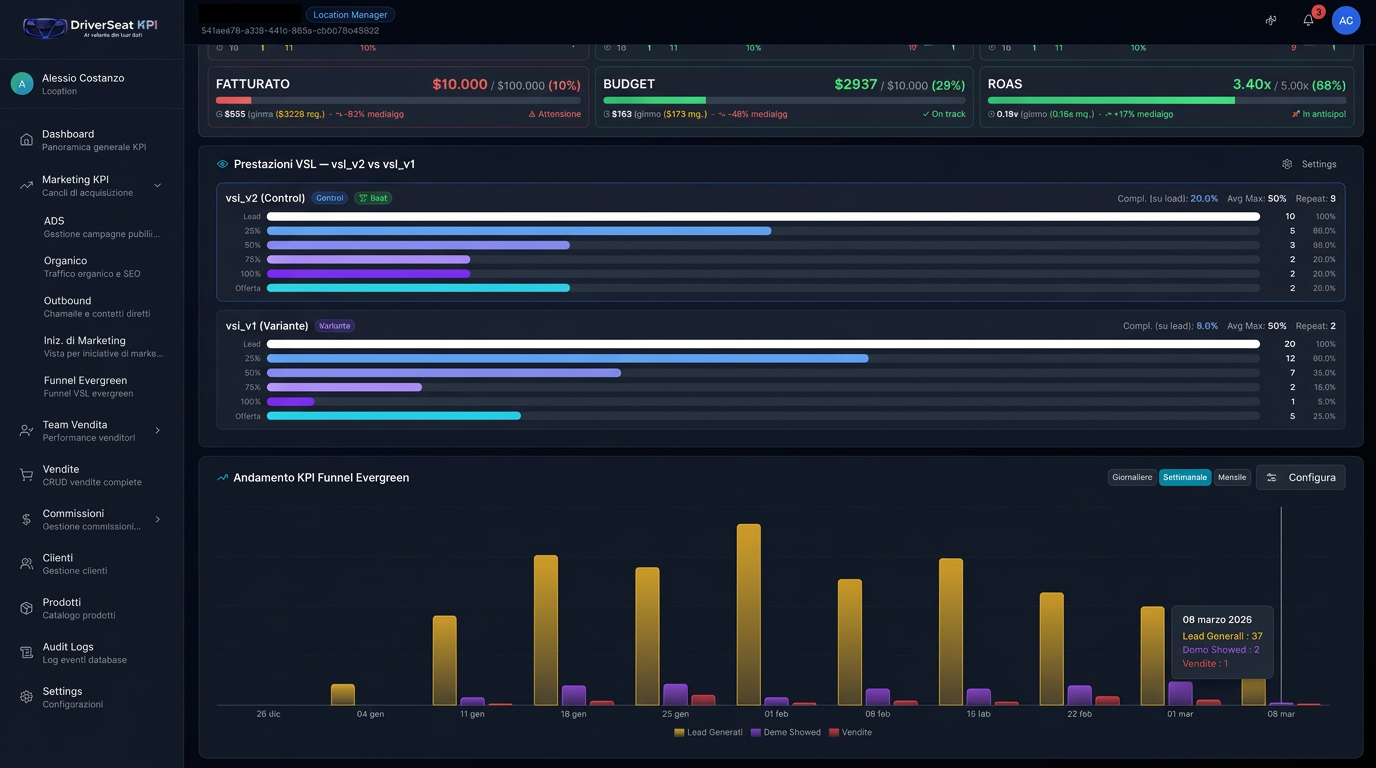This screenshot has height=768, width=1376.
Task: Go to the ADS campaigns page
Action: (54, 226)
